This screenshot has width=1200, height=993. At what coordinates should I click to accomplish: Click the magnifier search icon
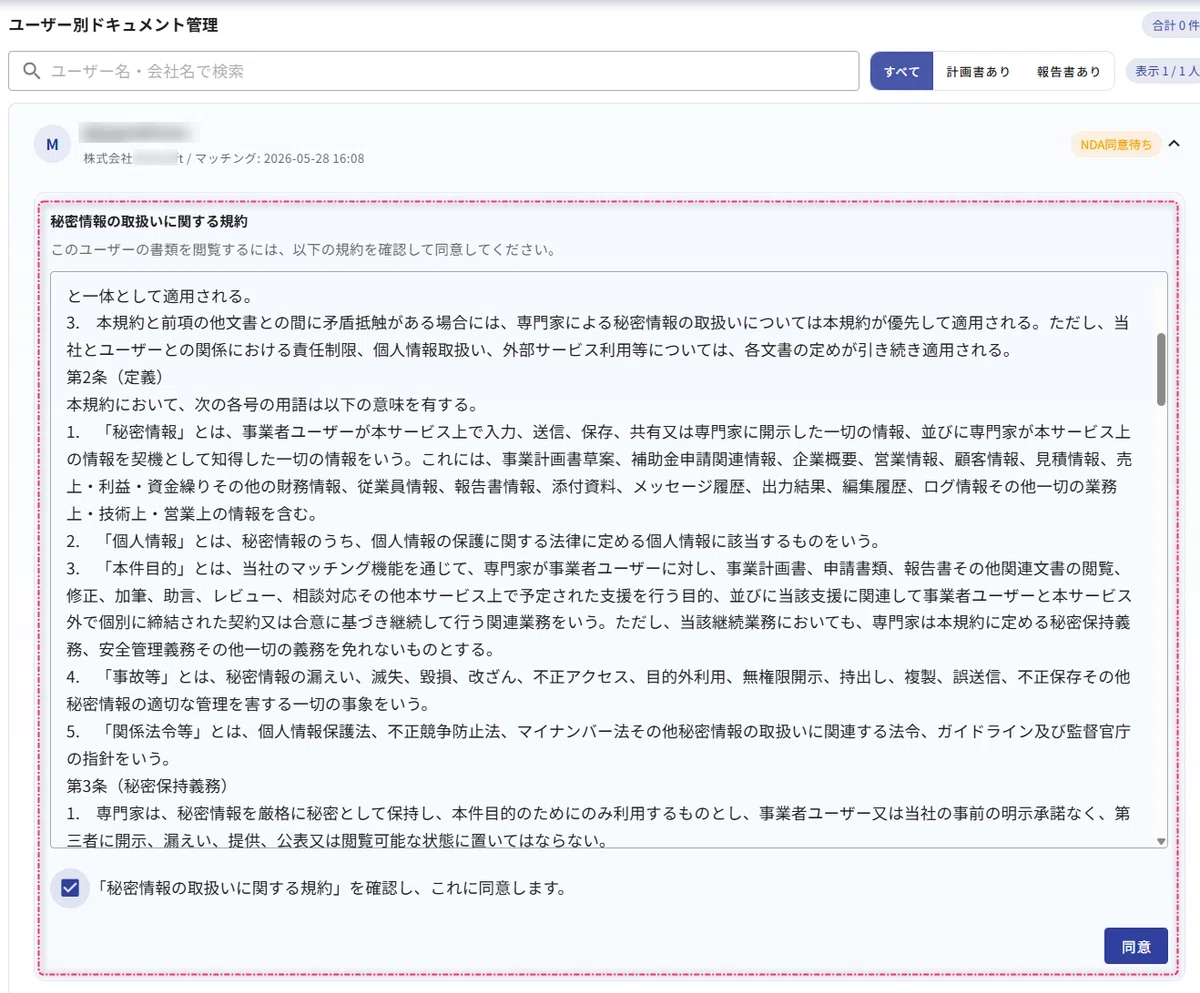32,71
